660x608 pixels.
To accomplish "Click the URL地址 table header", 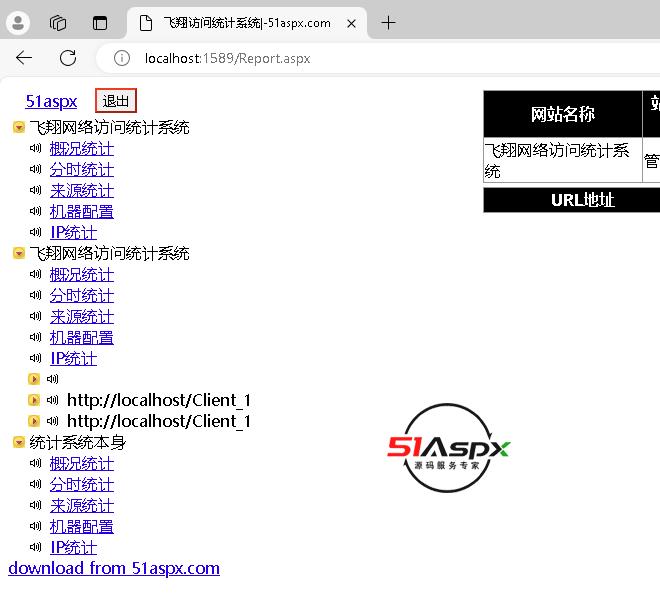I will pos(583,200).
